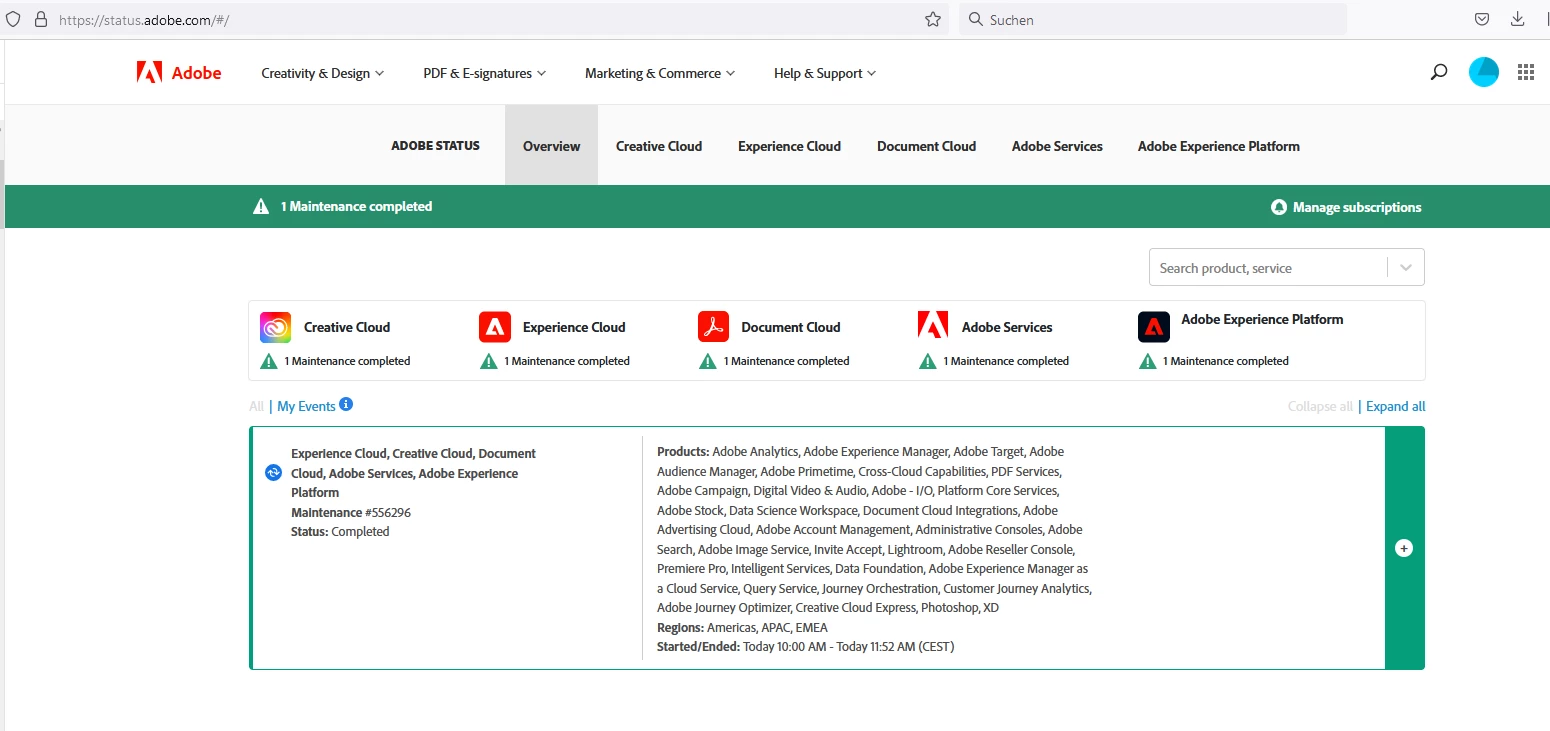
Task: Switch to the Experience Cloud tab
Action: (789, 146)
